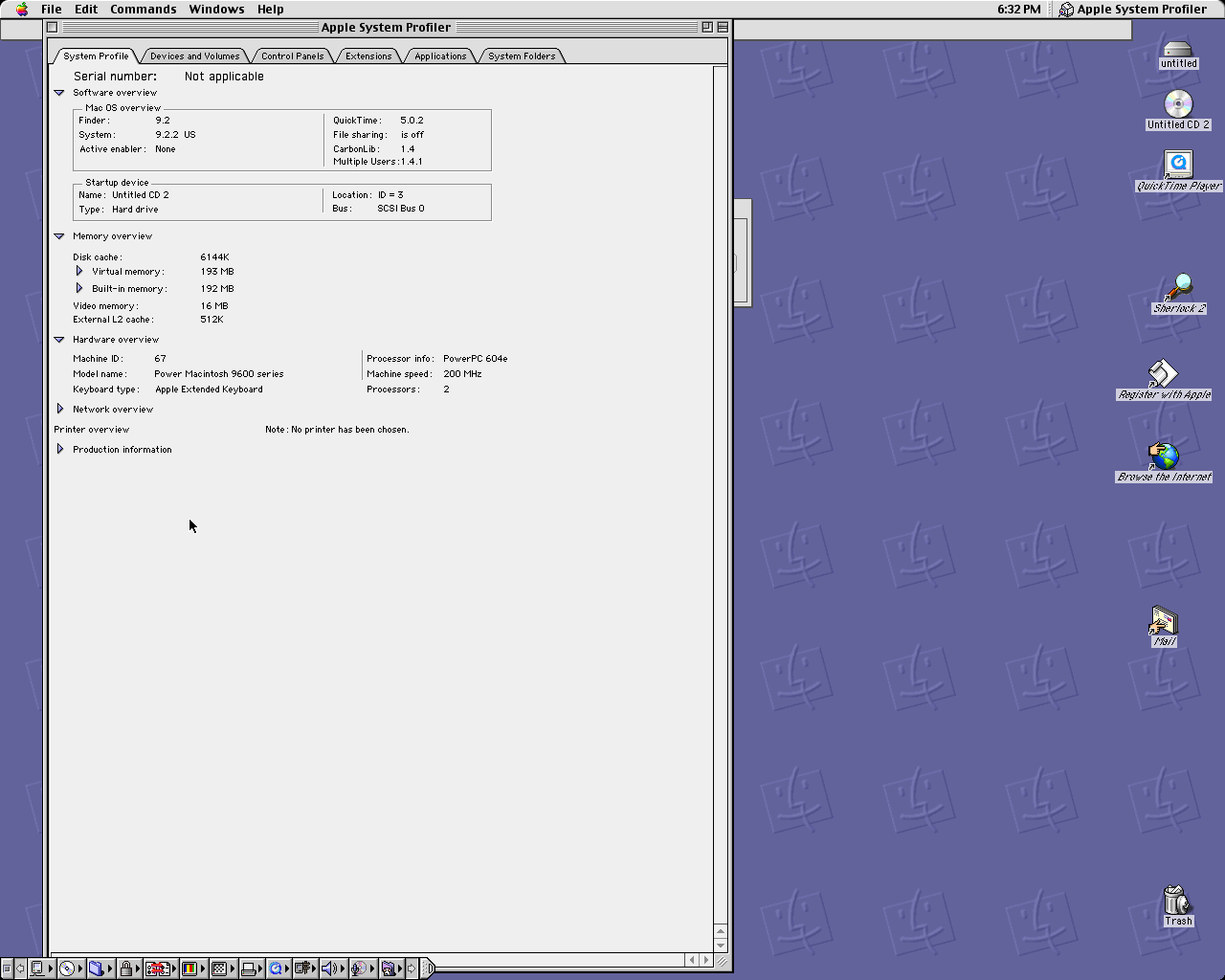Click the Printer overview label
The height and width of the screenshot is (980, 1225).
[91, 430]
